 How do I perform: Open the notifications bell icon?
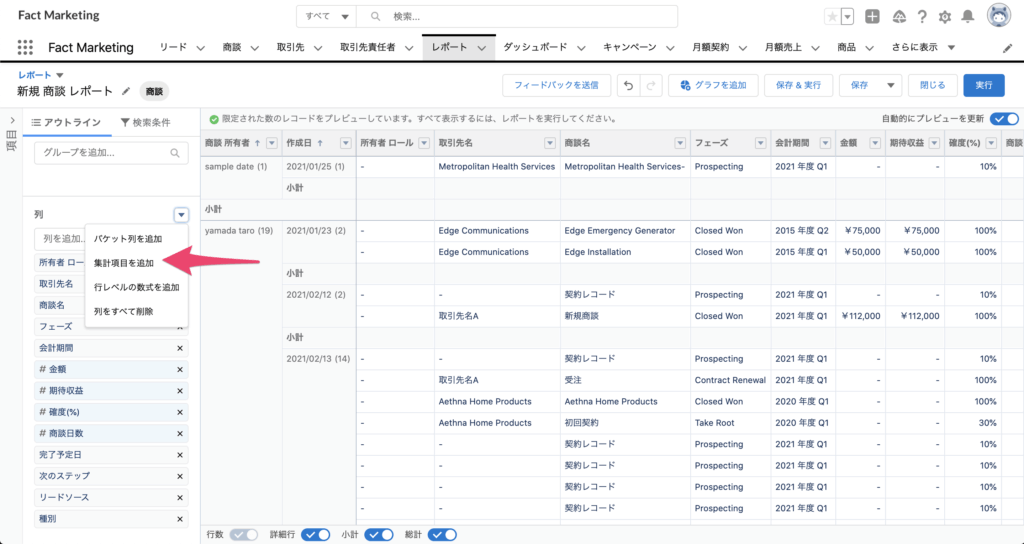point(968,17)
